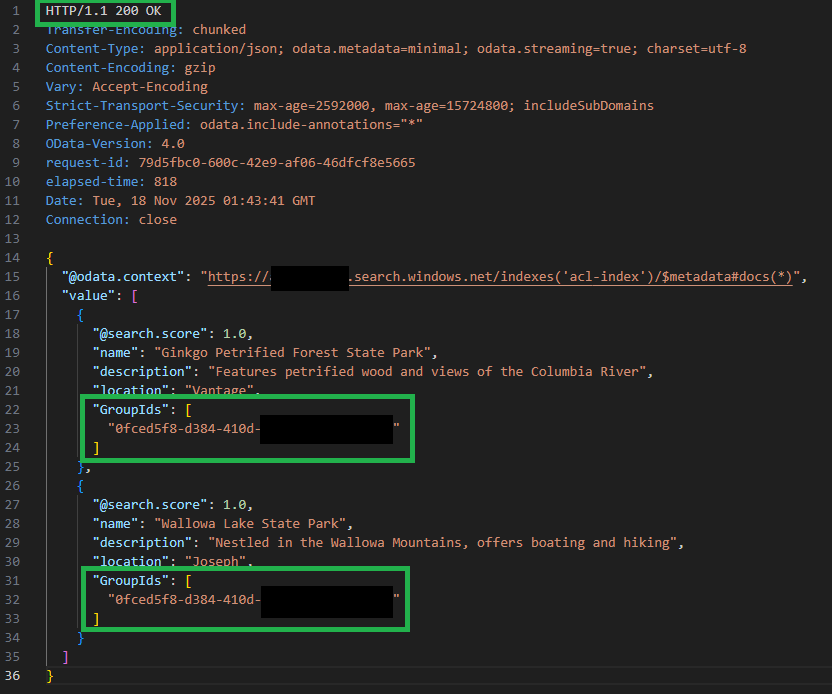Select line number 36 in the gutter
The height and width of the screenshot is (694, 832).
point(14,676)
